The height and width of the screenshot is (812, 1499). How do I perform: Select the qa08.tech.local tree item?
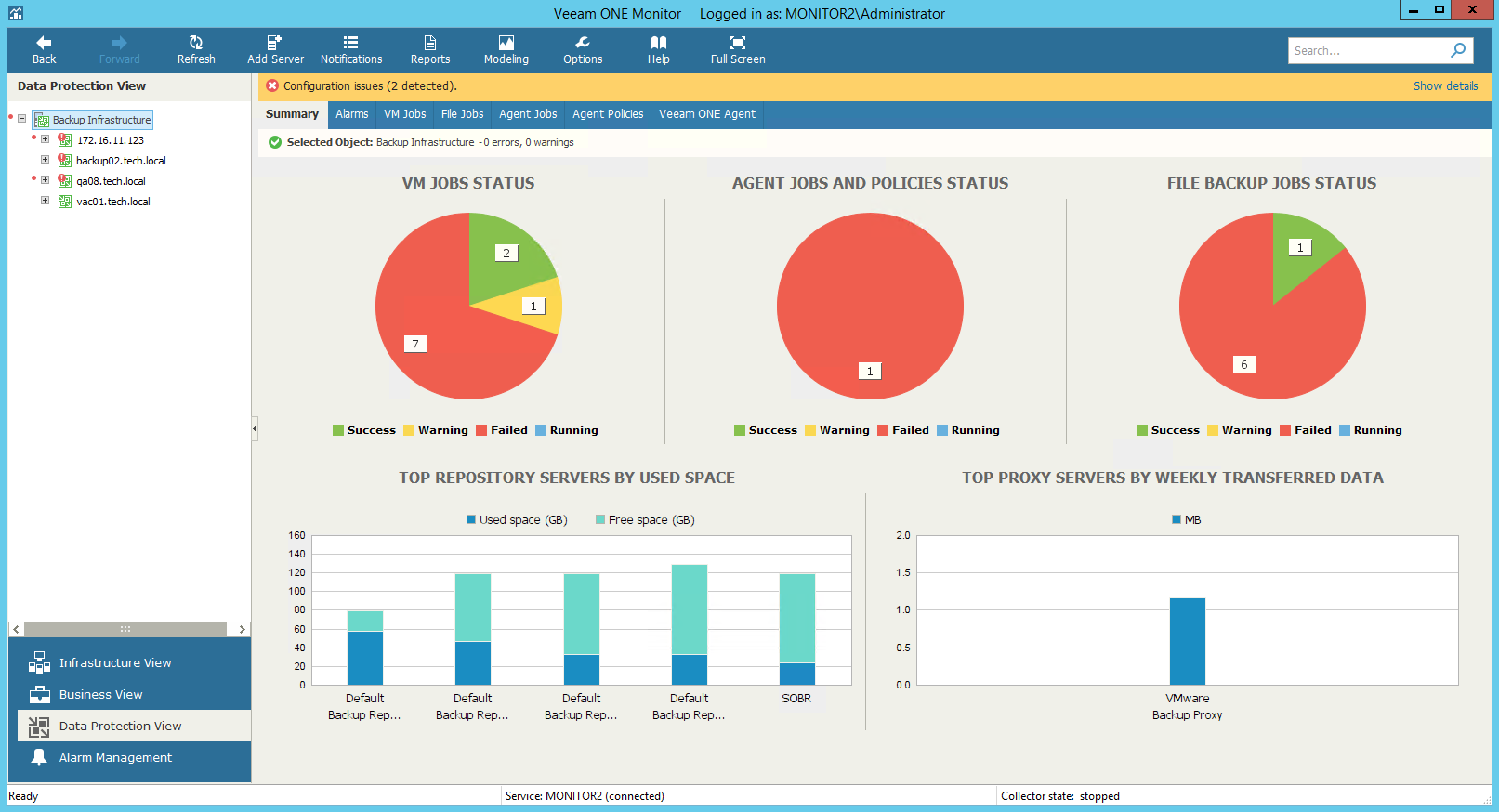coord(111,181)
